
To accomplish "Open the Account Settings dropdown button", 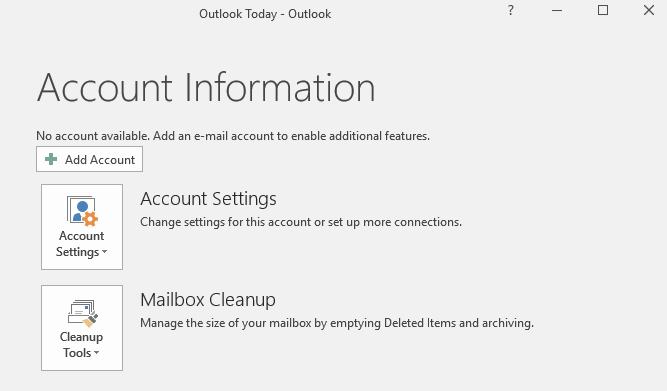I will 82,227.
